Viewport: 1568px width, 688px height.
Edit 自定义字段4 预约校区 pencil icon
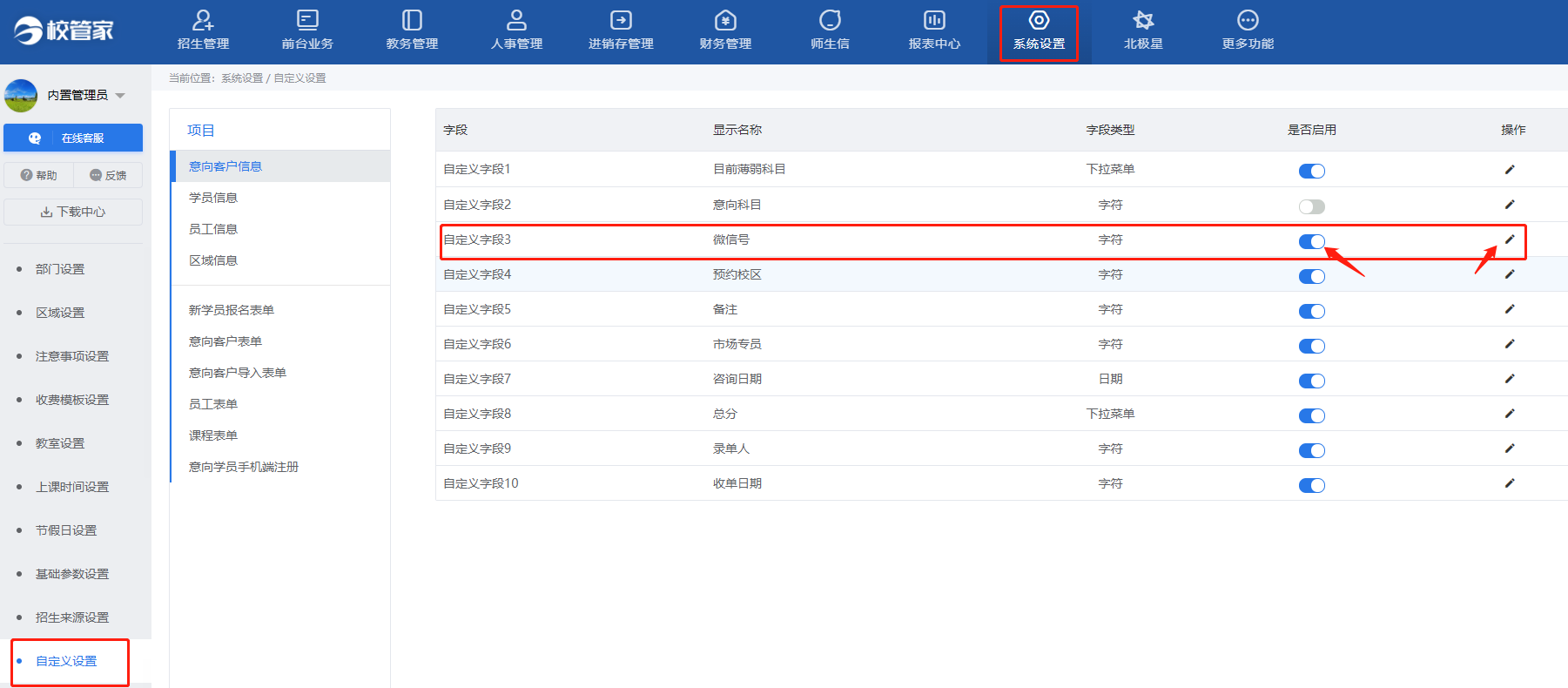point(1510,274)
